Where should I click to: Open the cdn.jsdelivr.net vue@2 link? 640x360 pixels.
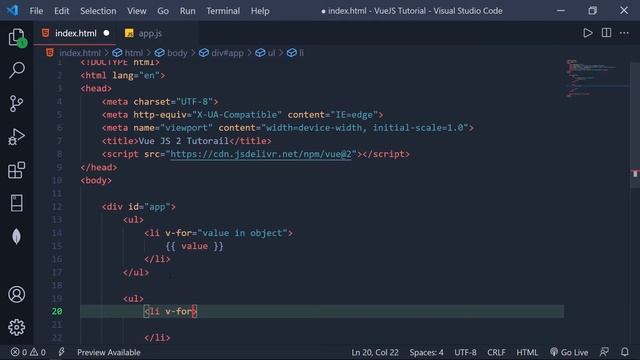(261, 154)
